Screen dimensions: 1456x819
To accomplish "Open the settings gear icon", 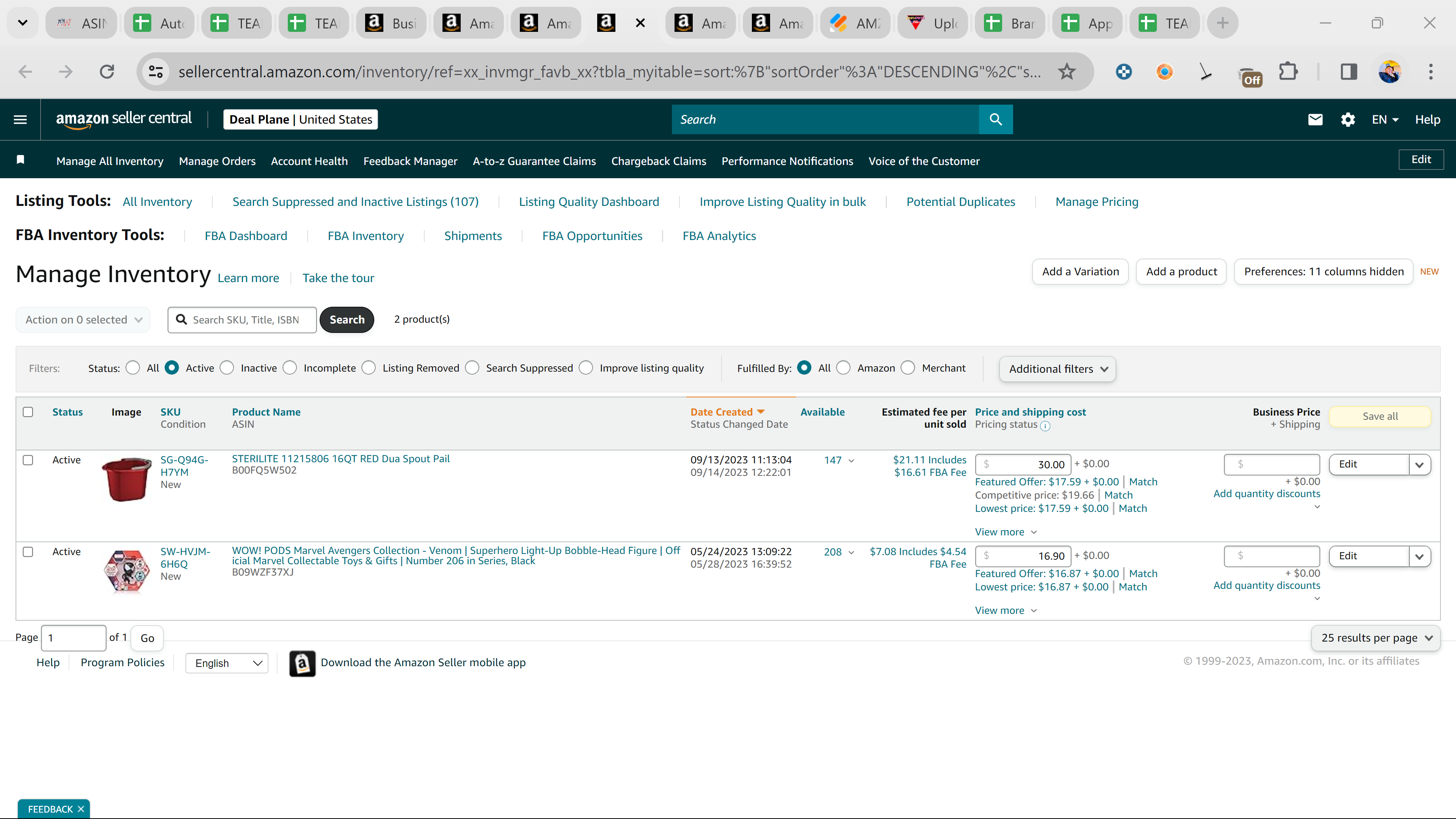I will (1348, 119).
